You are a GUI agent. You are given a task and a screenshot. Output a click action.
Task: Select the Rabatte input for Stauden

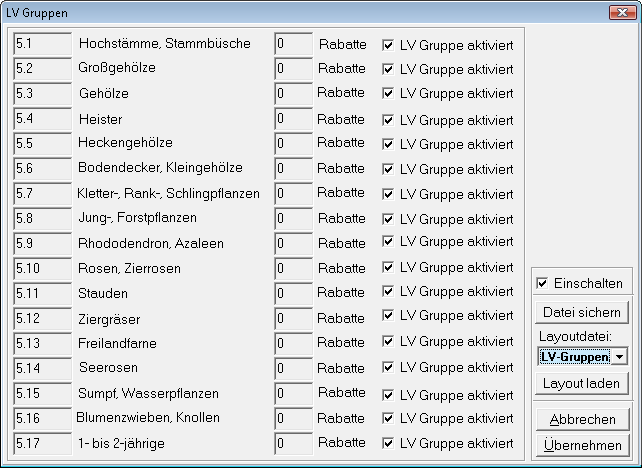[x=292, y=293]
